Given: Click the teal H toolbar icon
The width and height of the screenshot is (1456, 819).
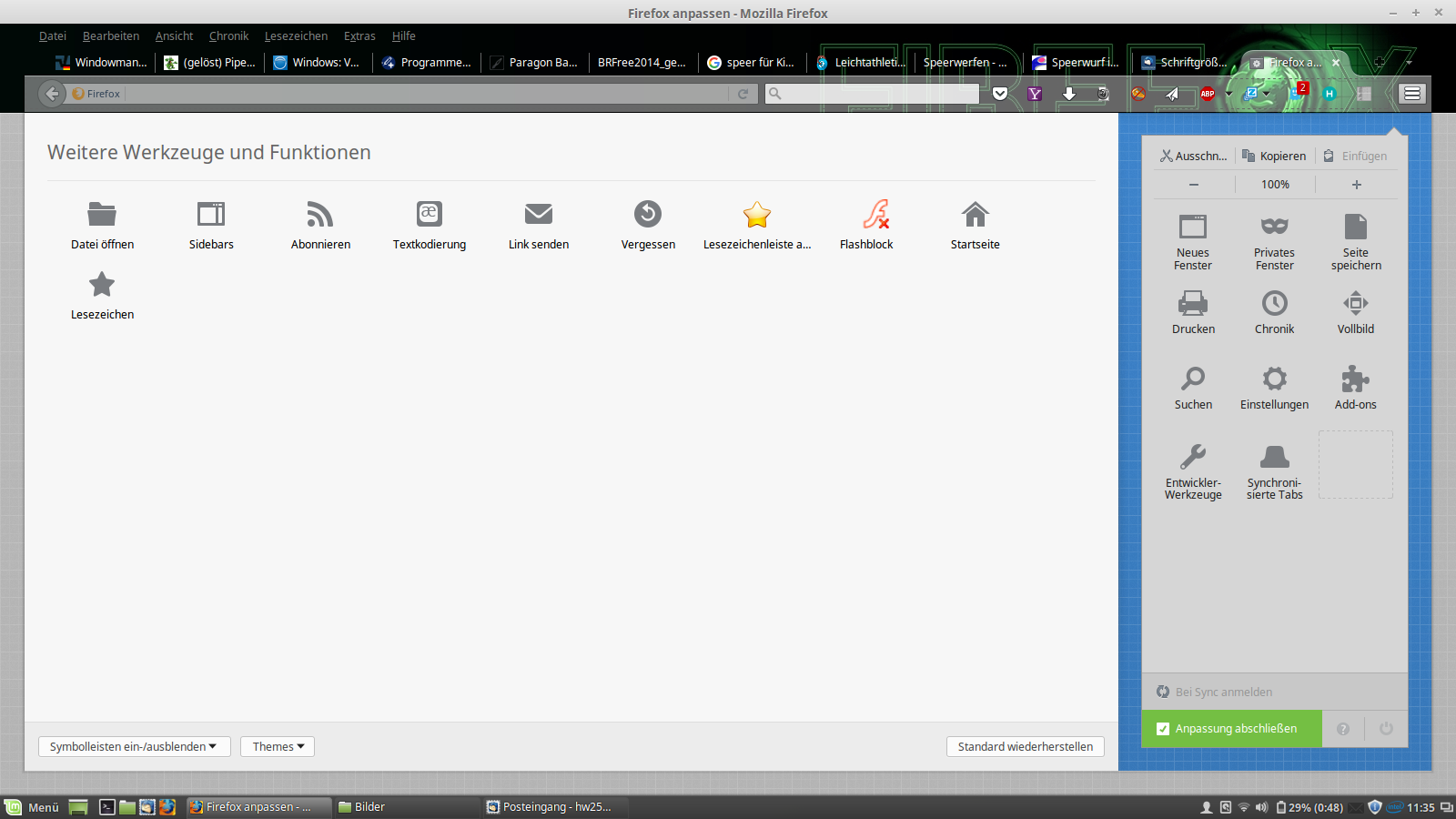Looking at the screenshot, I should pos(1330,94).
